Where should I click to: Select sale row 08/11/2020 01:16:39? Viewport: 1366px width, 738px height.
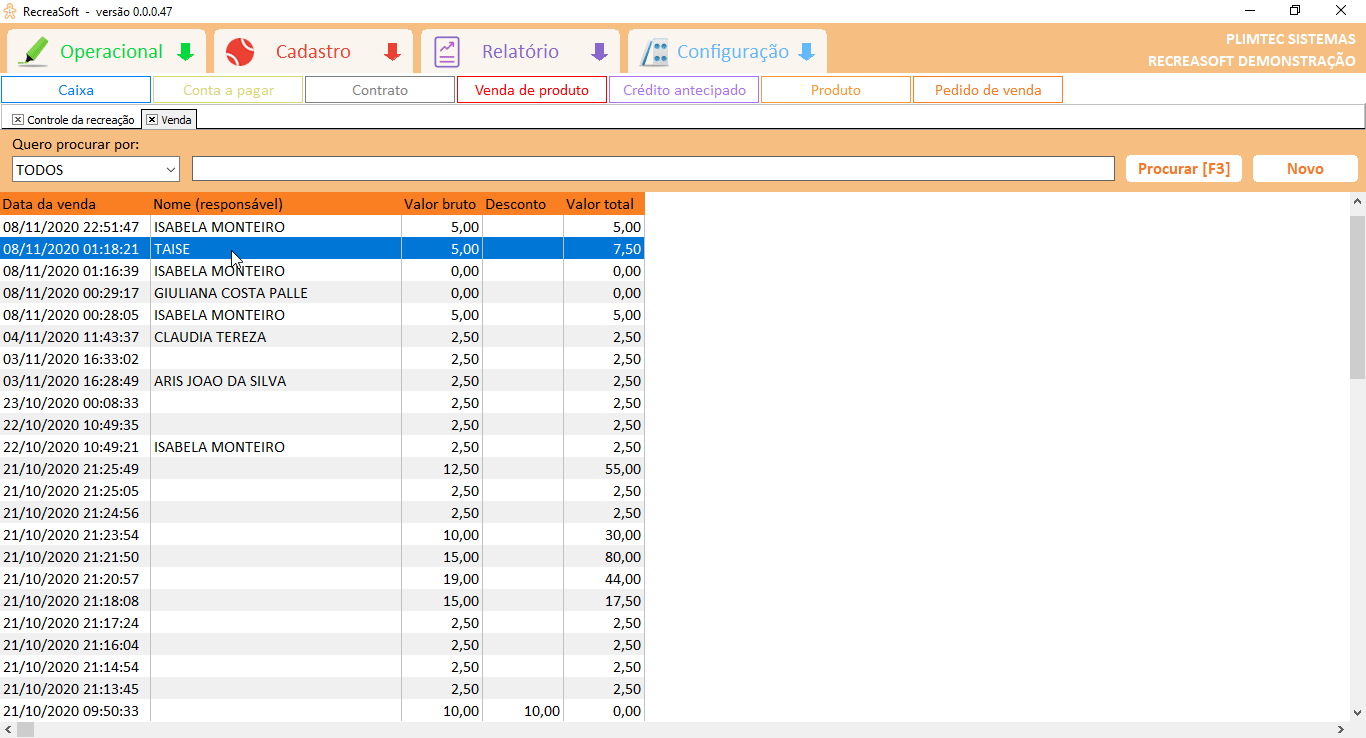(322, 271)
